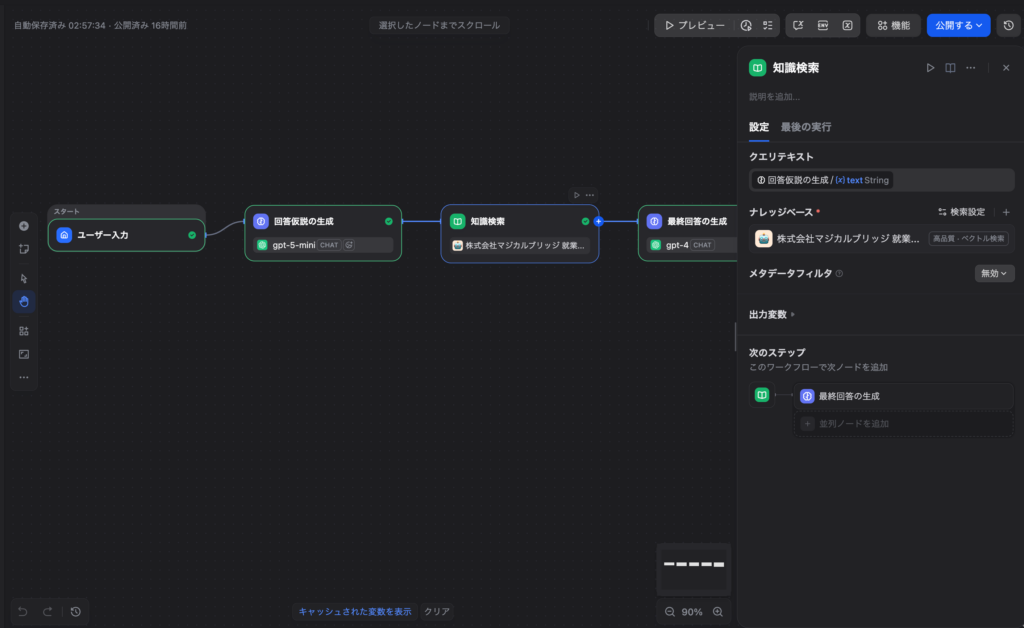This screenshot has width=1024, height=628.
Task: Click the 機能 button in top toolbar
Action: coord(893,24)
